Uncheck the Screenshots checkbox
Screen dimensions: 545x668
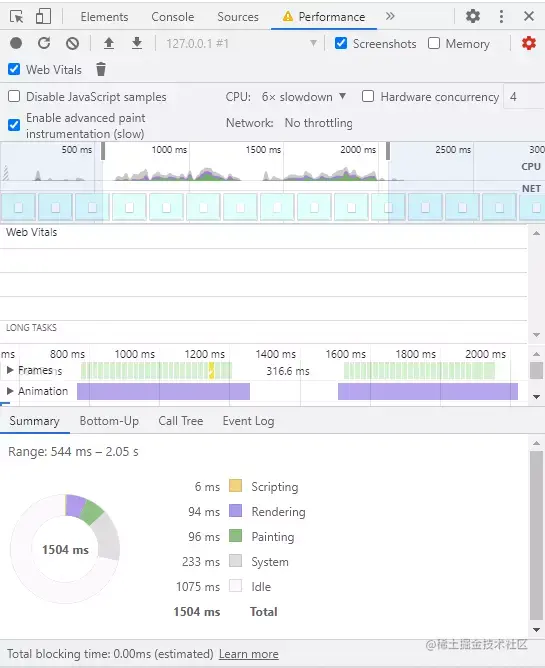[341, 43]
